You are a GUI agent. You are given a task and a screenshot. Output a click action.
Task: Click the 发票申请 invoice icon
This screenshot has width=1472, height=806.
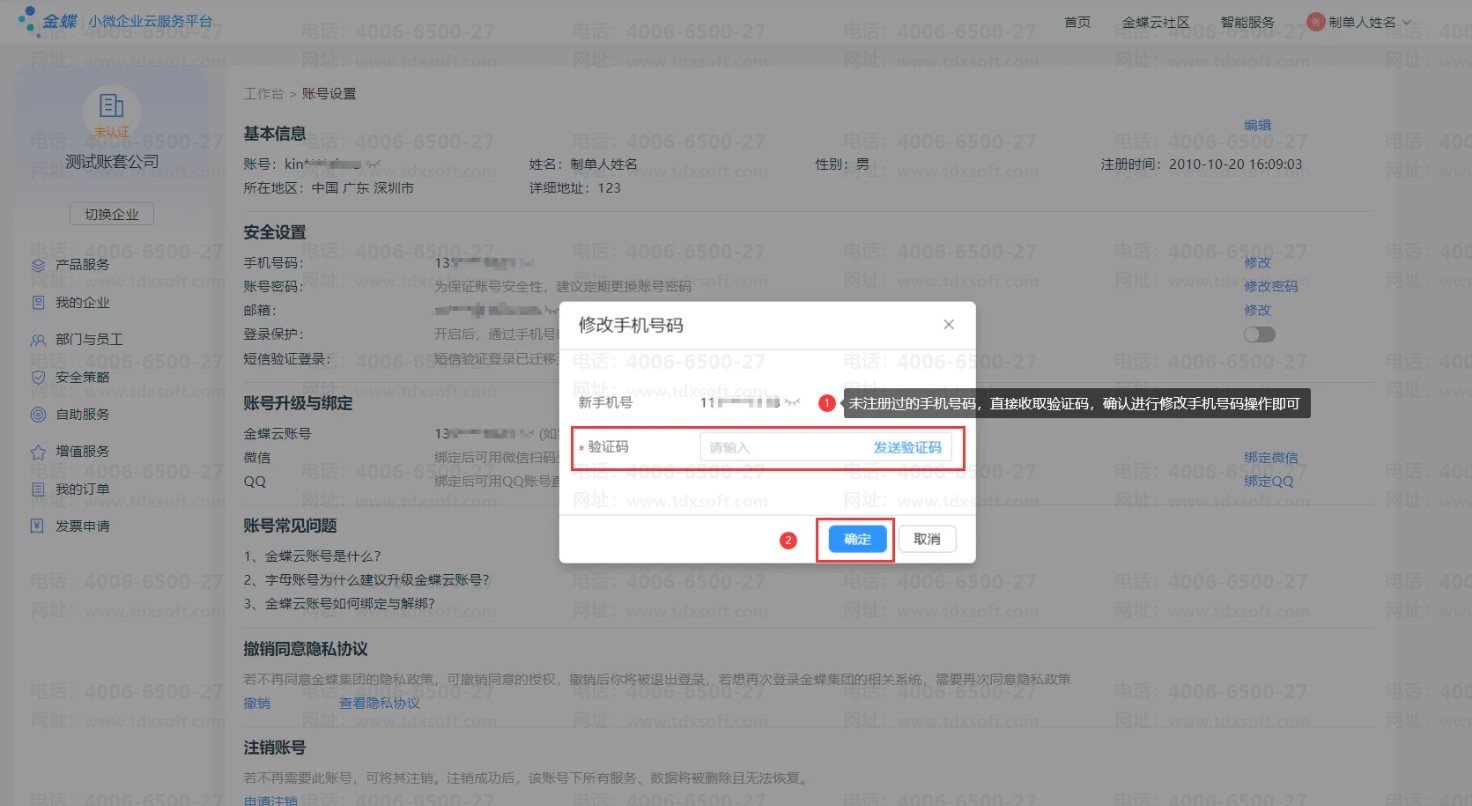[x=38, y=526]
